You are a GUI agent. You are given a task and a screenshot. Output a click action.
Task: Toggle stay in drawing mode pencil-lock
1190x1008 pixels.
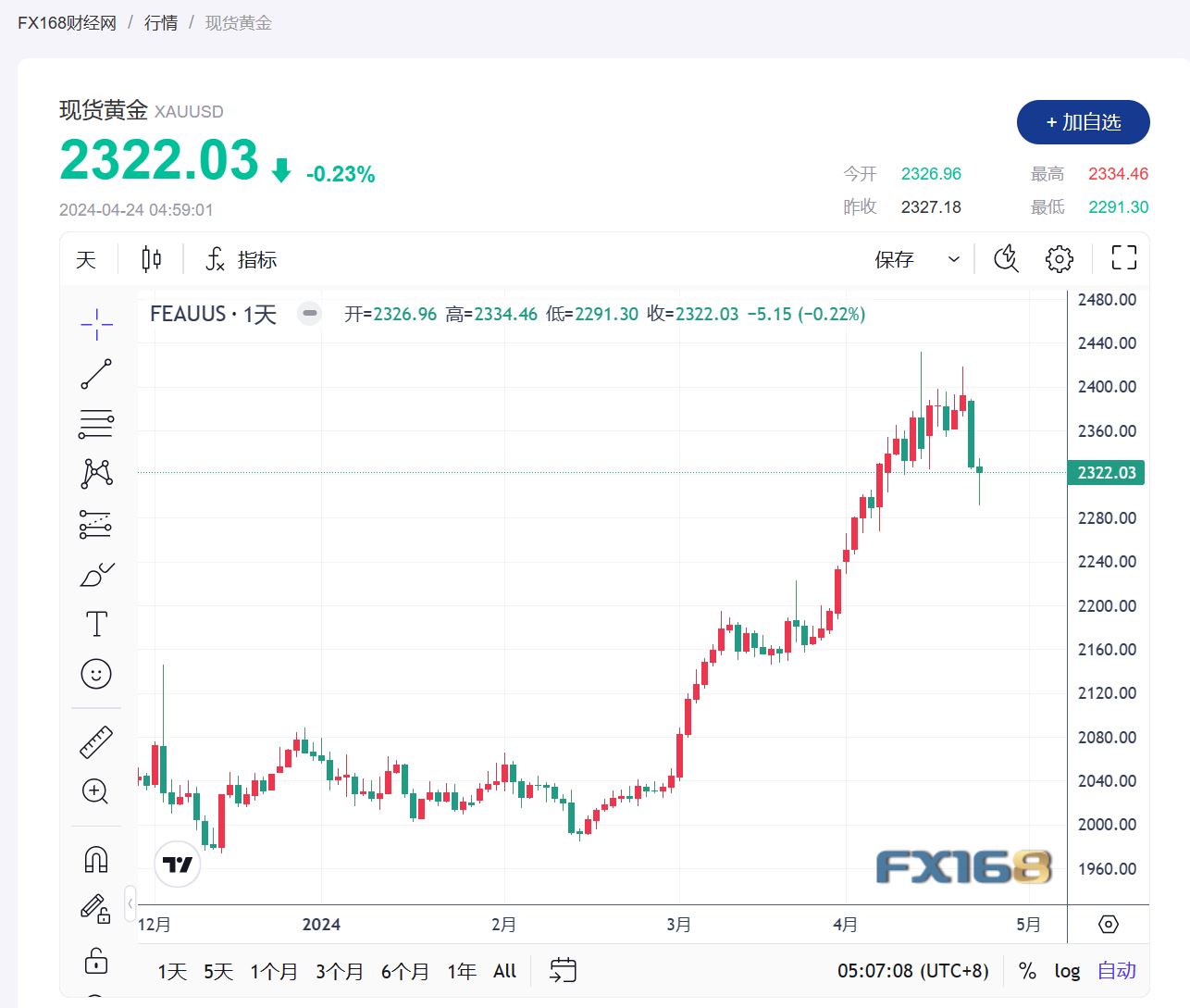click(96, 909)
